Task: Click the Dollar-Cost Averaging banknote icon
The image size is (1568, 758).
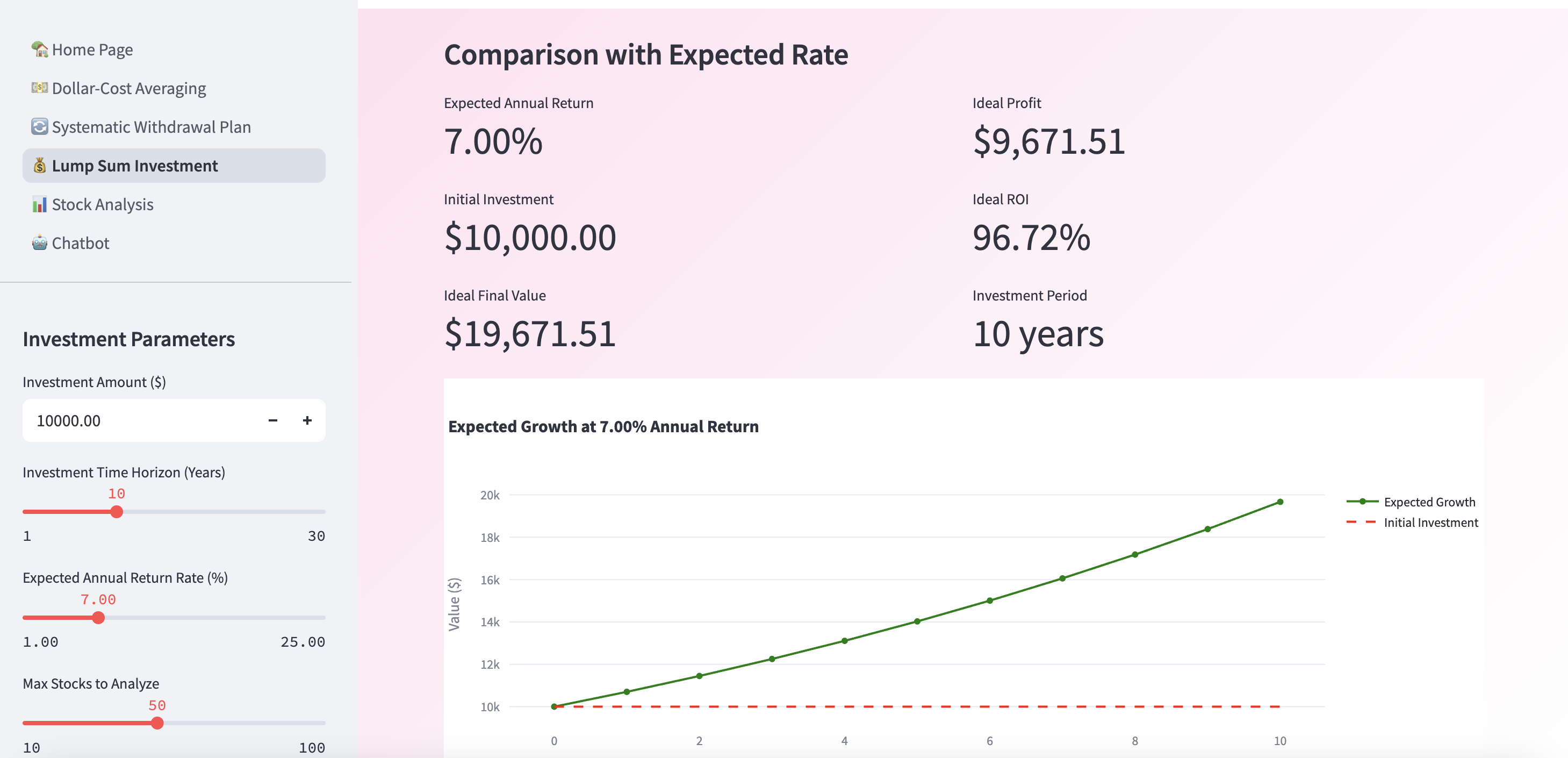Action: 40,88
